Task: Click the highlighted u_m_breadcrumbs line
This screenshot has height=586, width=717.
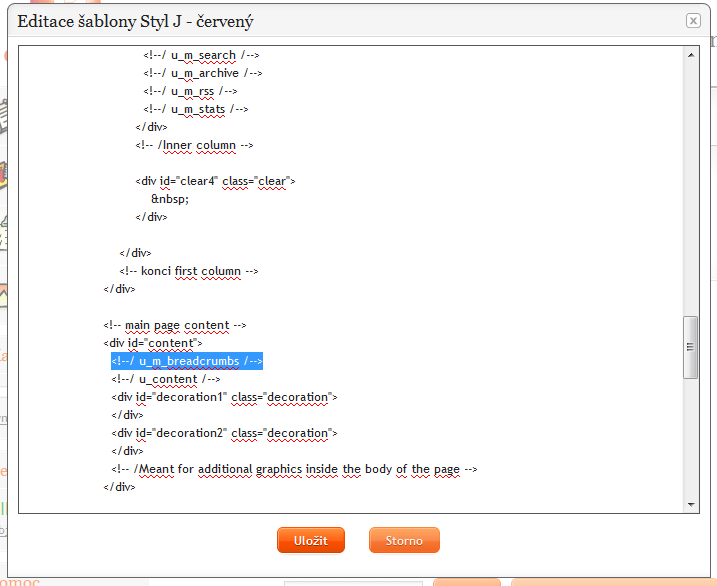Action: pyautogui.click(x=187, y=361)
